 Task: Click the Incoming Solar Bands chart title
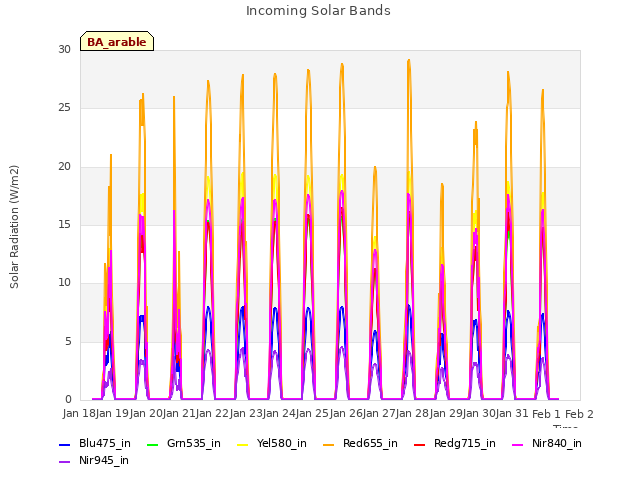[x=318, y=11]
